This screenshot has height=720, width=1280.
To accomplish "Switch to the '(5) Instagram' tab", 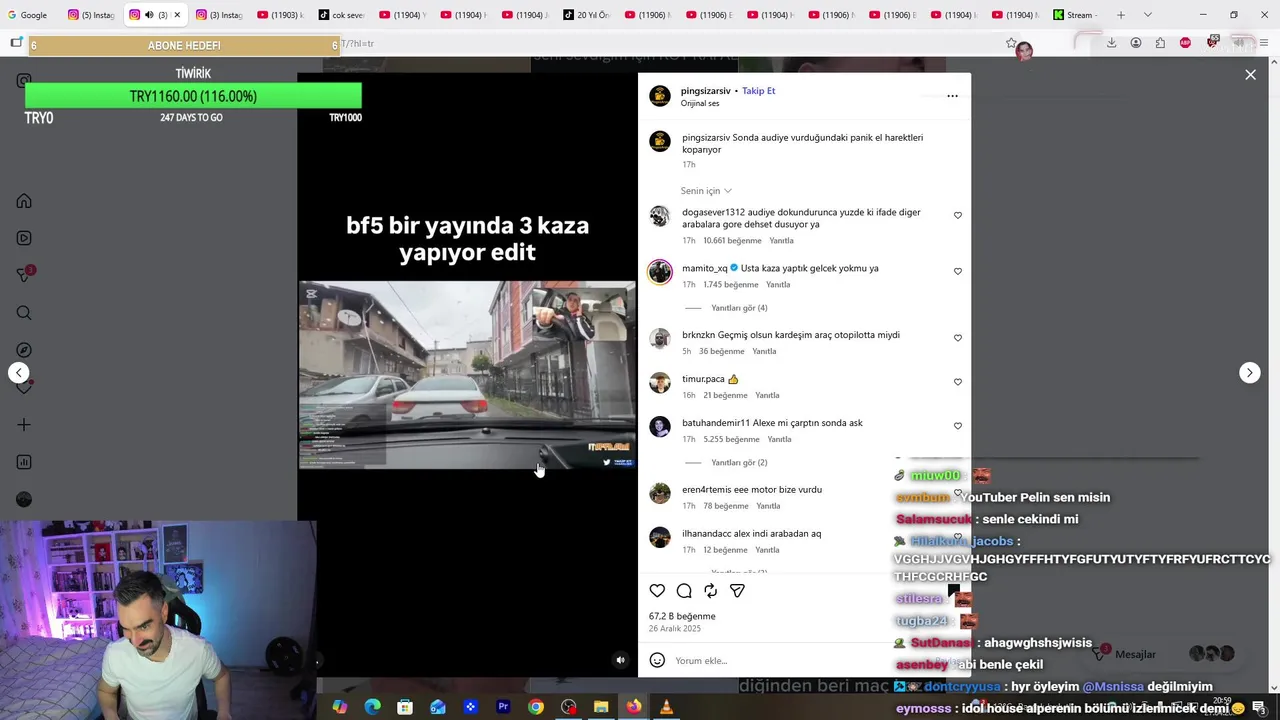I will click(x=91, y=15).
